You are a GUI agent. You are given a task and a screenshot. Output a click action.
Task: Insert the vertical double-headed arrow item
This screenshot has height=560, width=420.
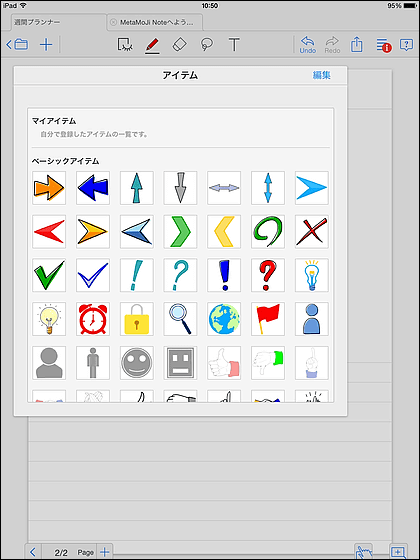[268, 188]
